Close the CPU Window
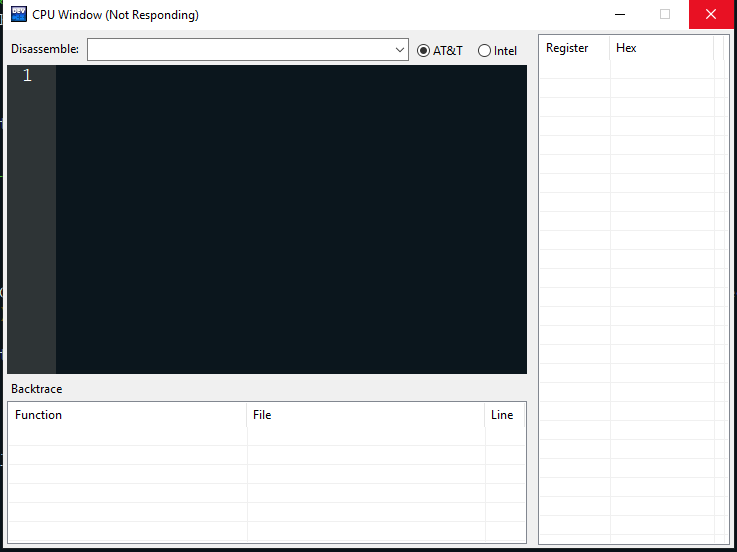The width and height of the screenshot is (737, 552). point(711,15)
